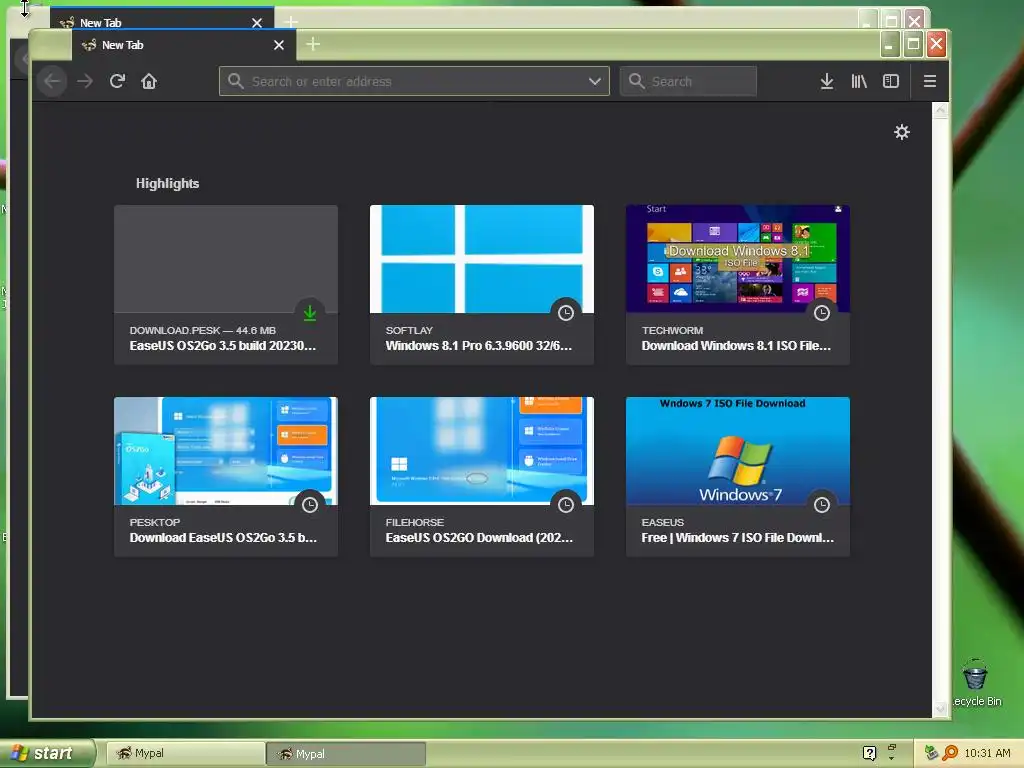Screen dimensions: 1024x768
Task: Click the history clock on Filehorse card
Action: pos(566,505)
